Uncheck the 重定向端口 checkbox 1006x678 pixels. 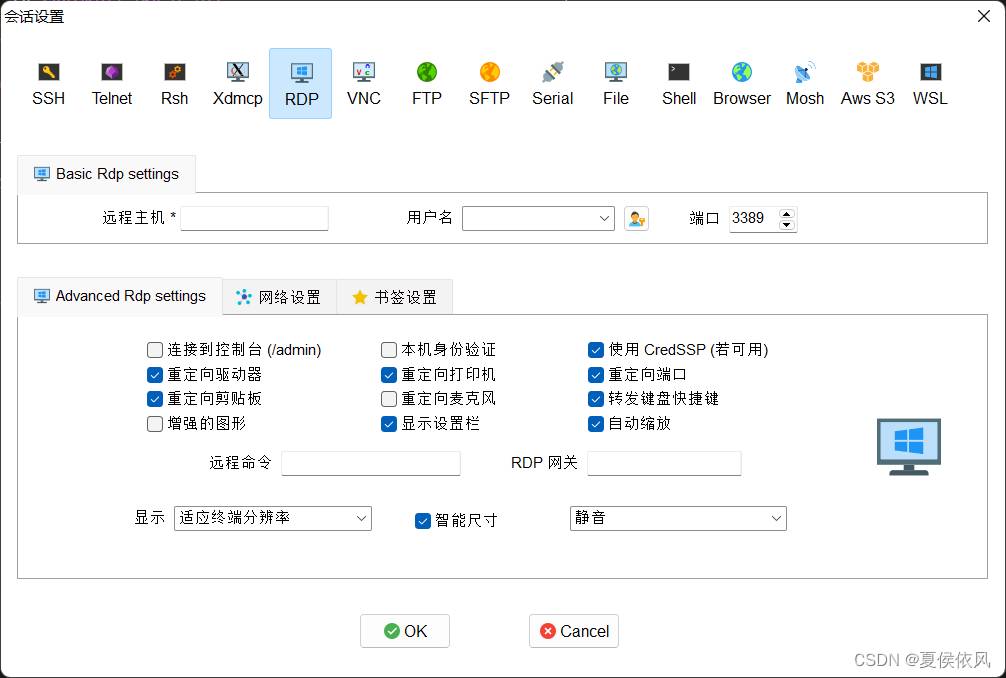point(596,375)
